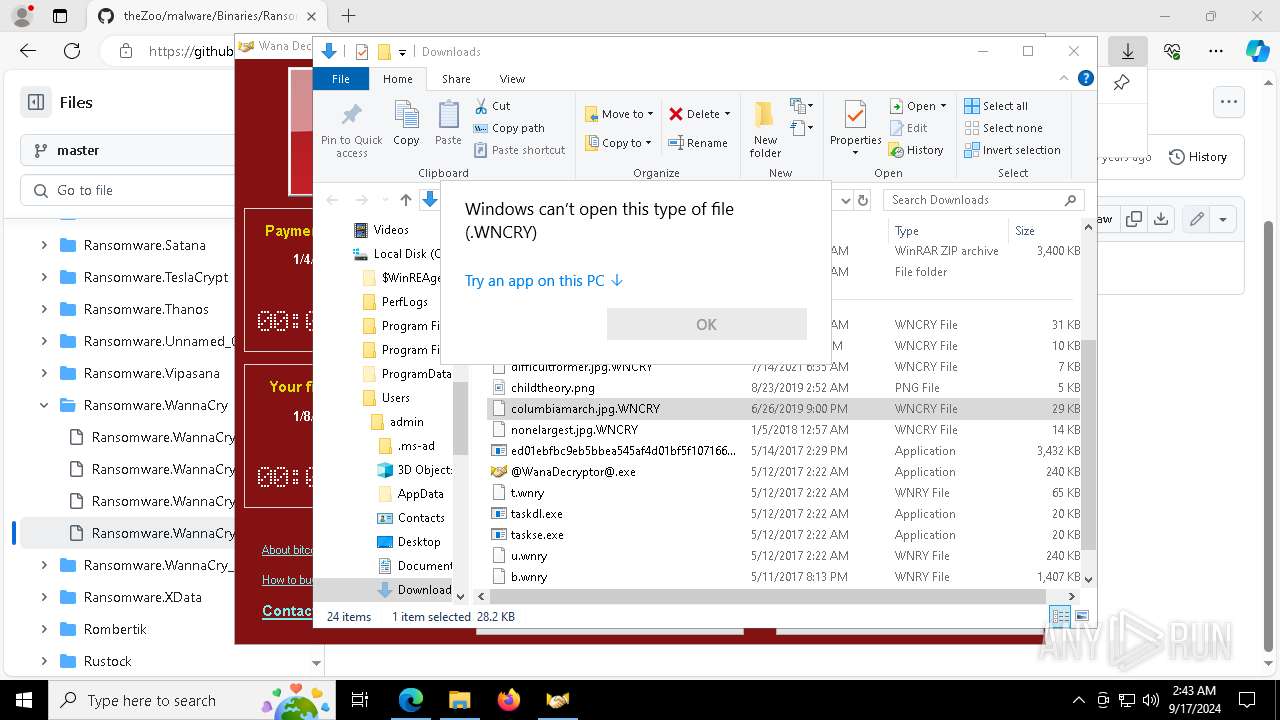Click the GitHub edit pencil icon
Screen dimensions: 1280x720
(1197, 219)
